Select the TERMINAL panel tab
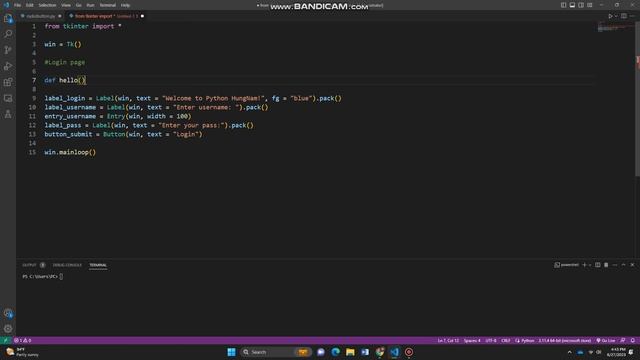Image resolution: width=640 pixels, height=360 pixels. click(98, 265)
